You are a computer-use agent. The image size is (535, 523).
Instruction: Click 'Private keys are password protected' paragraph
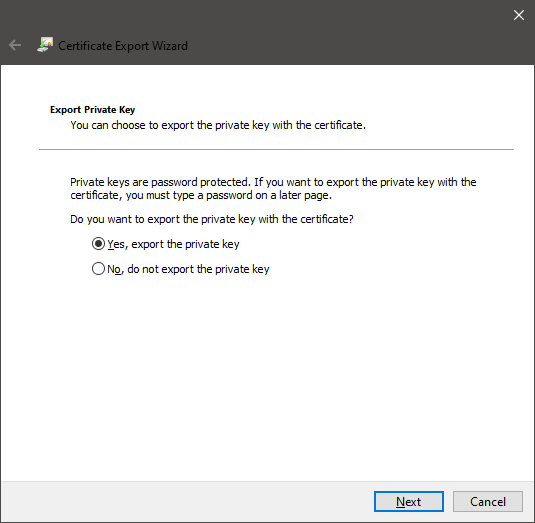click(x=273, y=189)
